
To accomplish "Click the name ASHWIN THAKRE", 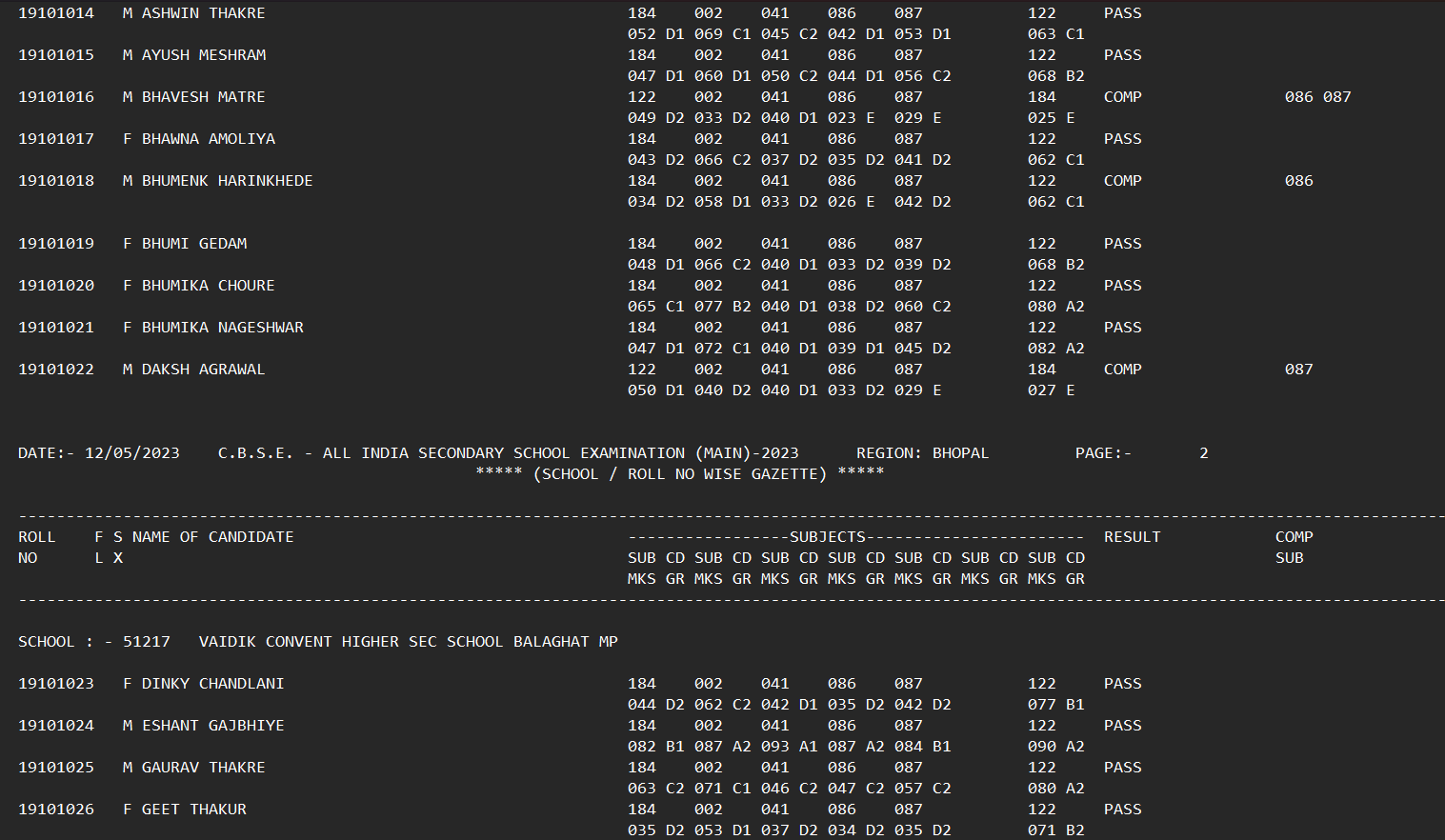I will coord(203,13).
